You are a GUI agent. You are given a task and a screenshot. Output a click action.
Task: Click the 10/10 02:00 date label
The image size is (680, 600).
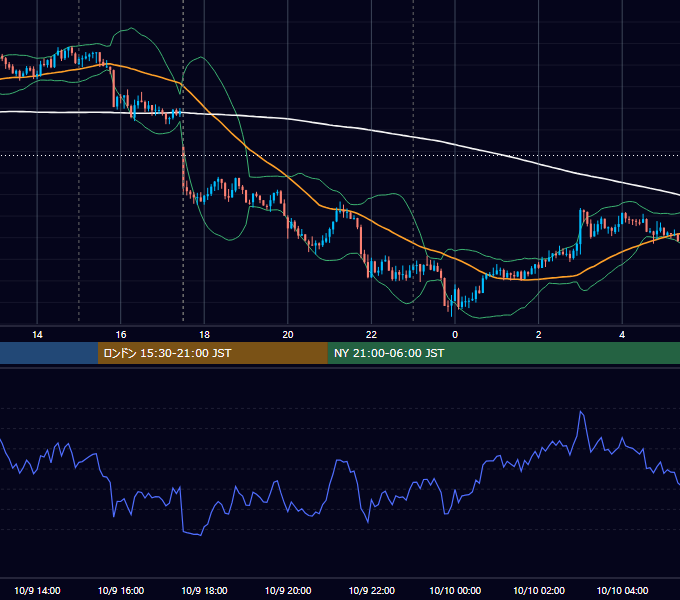(x=539, y=590)
